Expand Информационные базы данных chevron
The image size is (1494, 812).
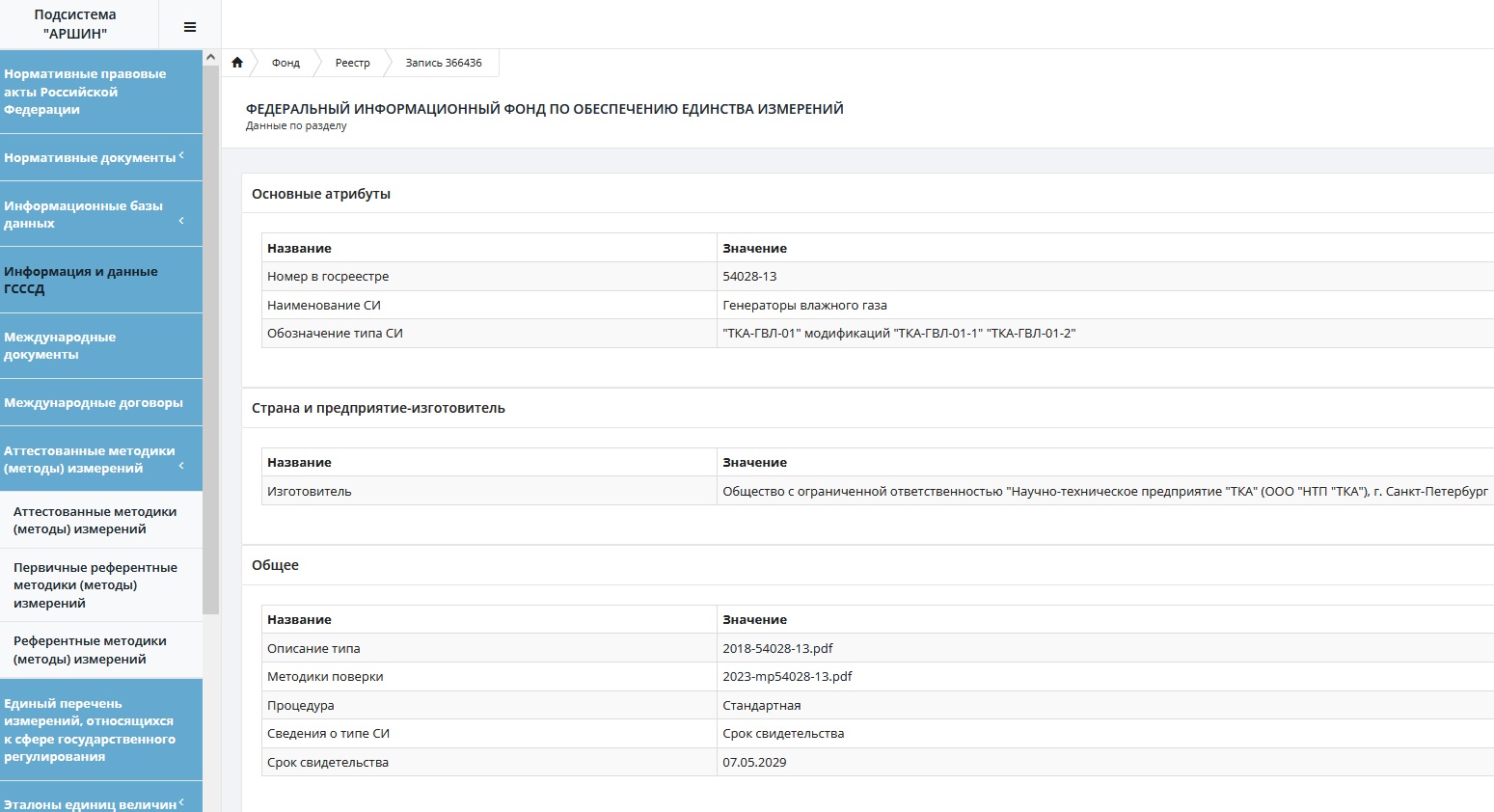pos(181,221)
